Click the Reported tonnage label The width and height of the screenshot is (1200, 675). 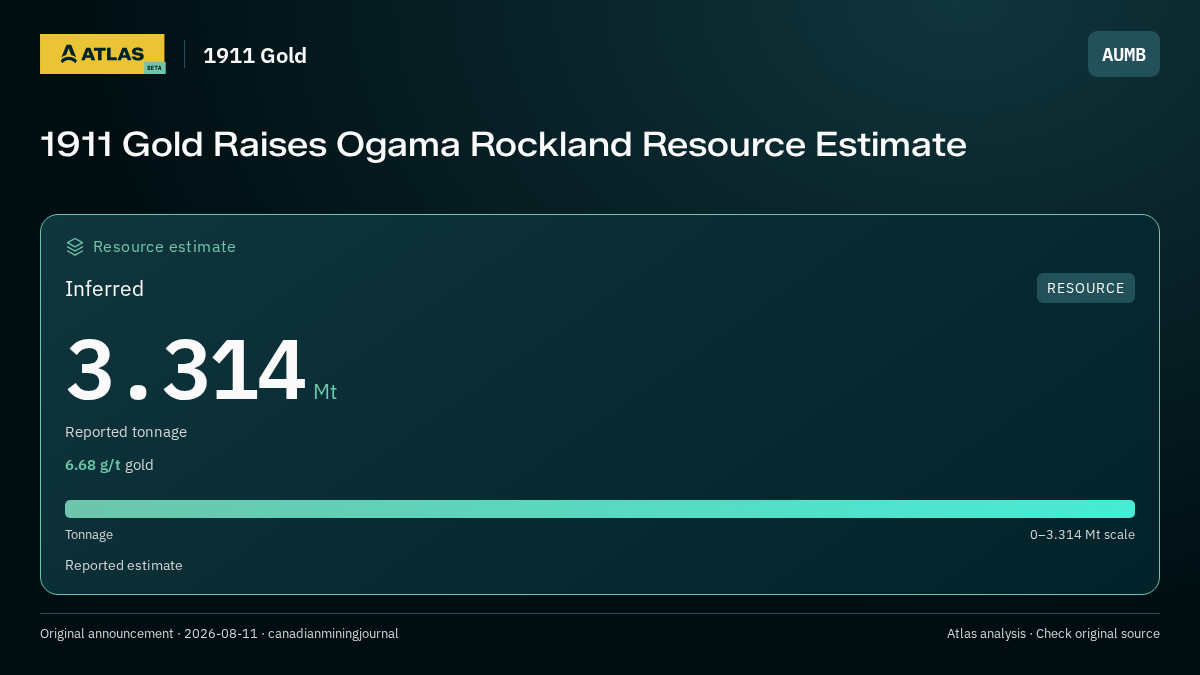tap(126, 432)
